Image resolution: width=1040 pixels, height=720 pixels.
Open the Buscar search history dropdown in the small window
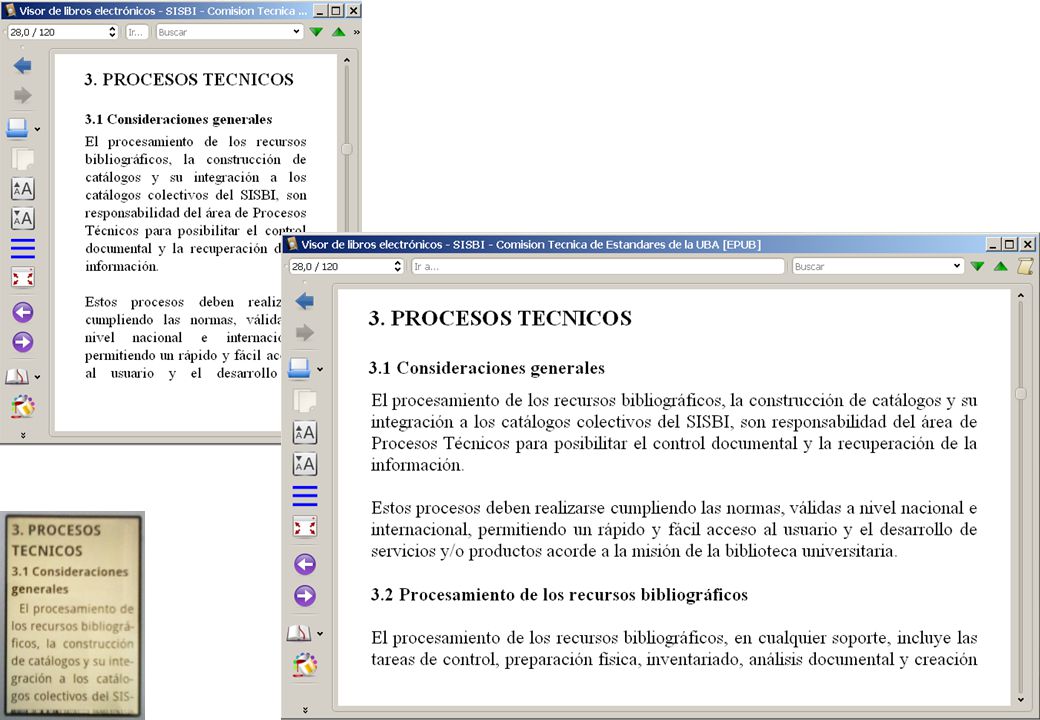296,32
